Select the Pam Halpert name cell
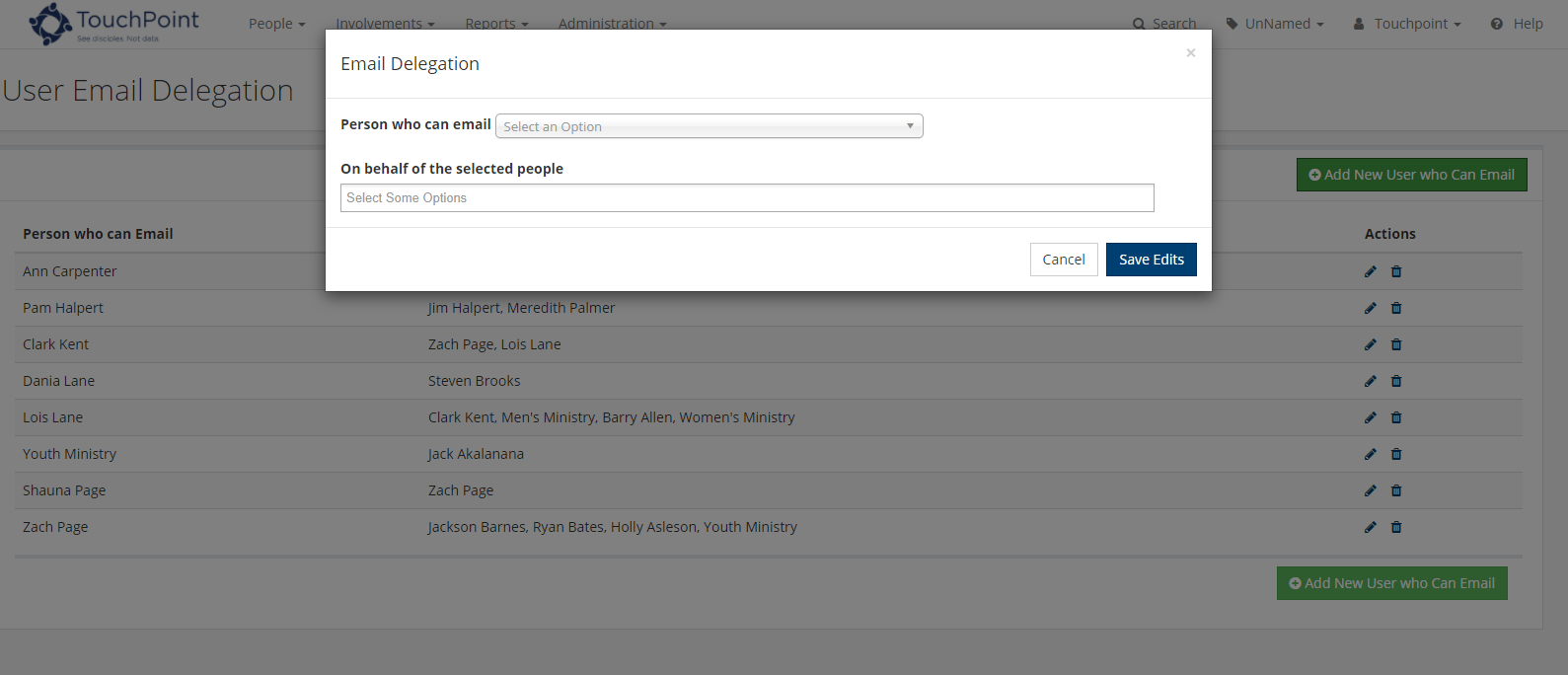Screen dimensions: 1568x675 (x=63, y=308)
